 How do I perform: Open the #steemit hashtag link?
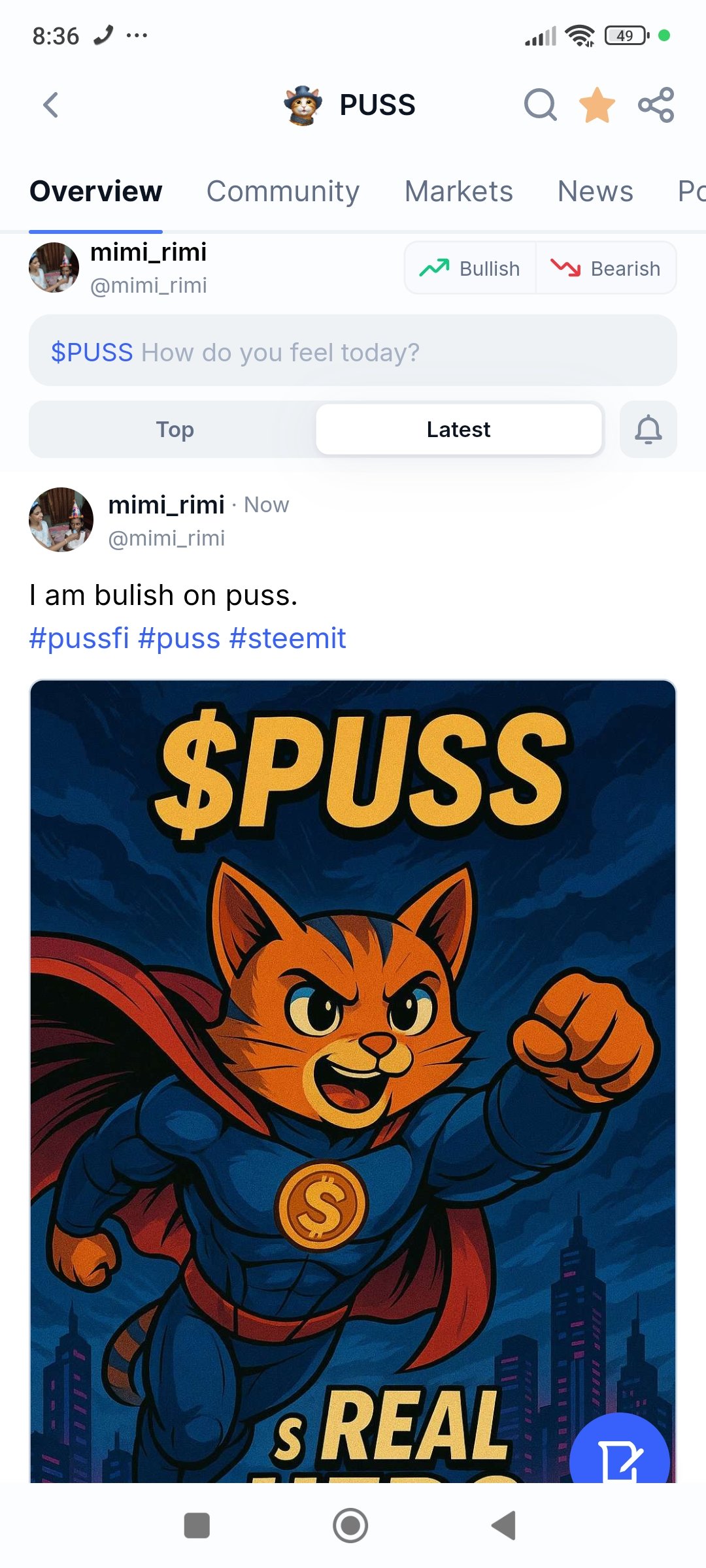(x=288, y=638)
